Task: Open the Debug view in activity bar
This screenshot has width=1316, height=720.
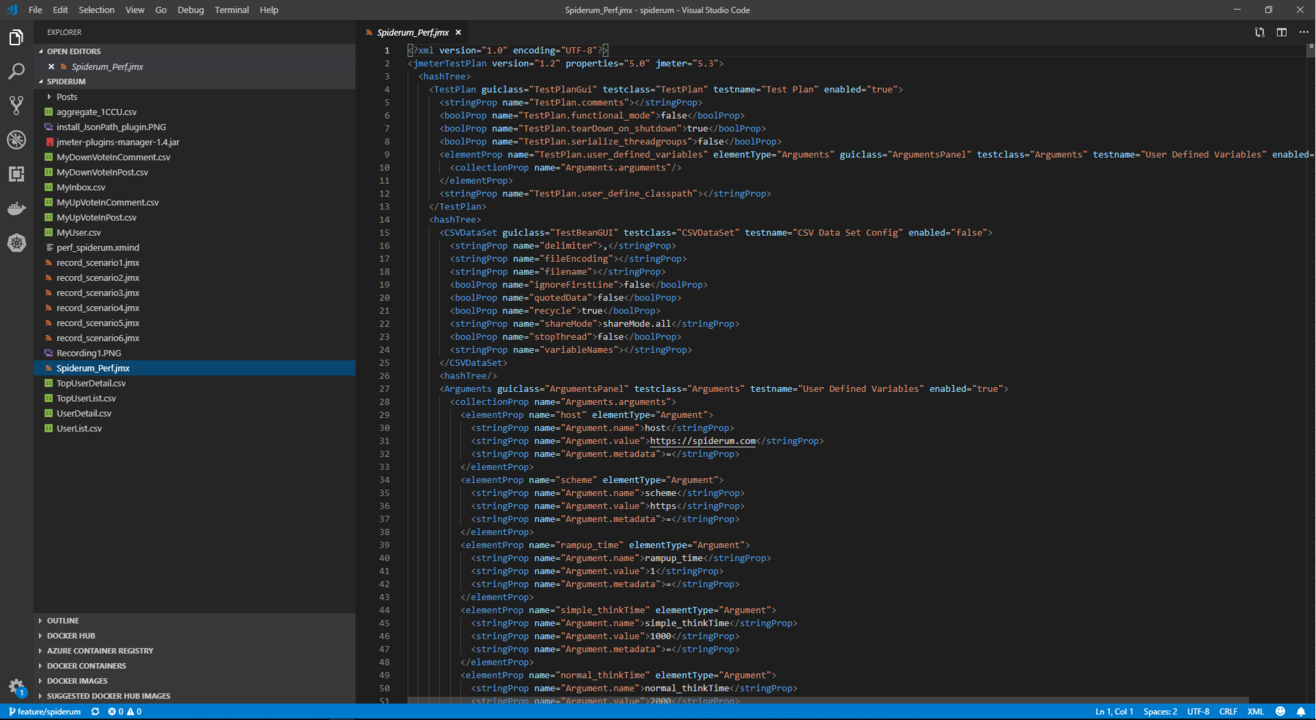Action: coord(16,140)
